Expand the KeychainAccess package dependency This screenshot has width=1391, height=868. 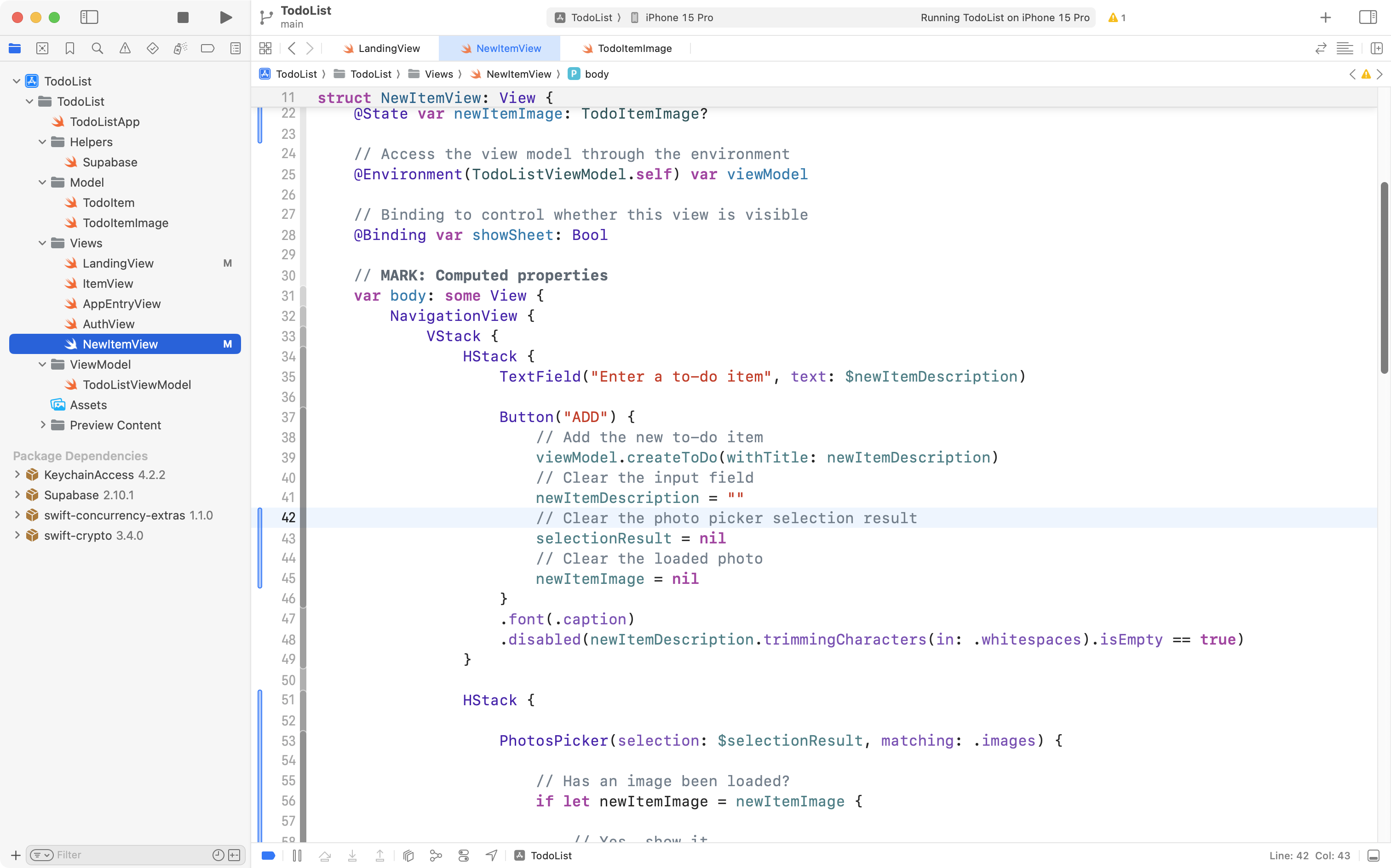[16, 475]
